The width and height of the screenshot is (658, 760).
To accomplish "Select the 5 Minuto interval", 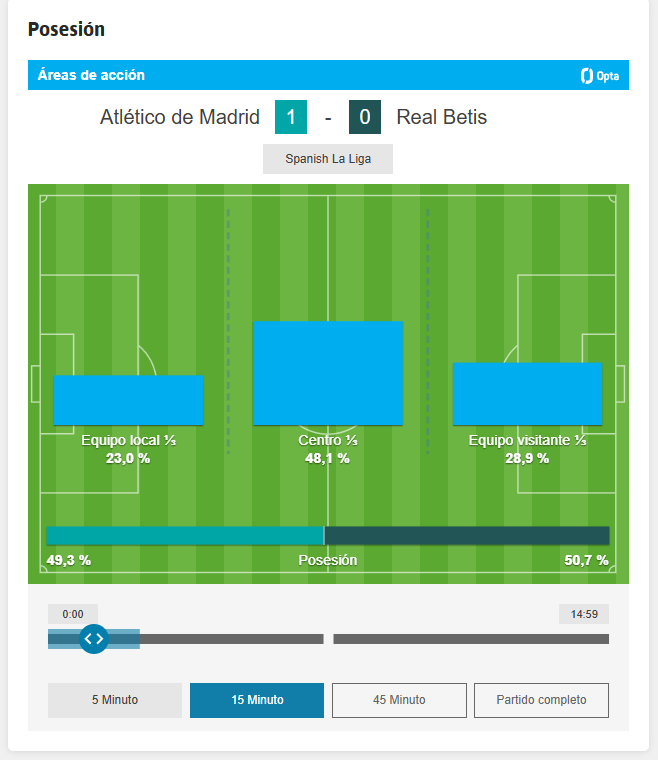I will click(x=115, y=700).
